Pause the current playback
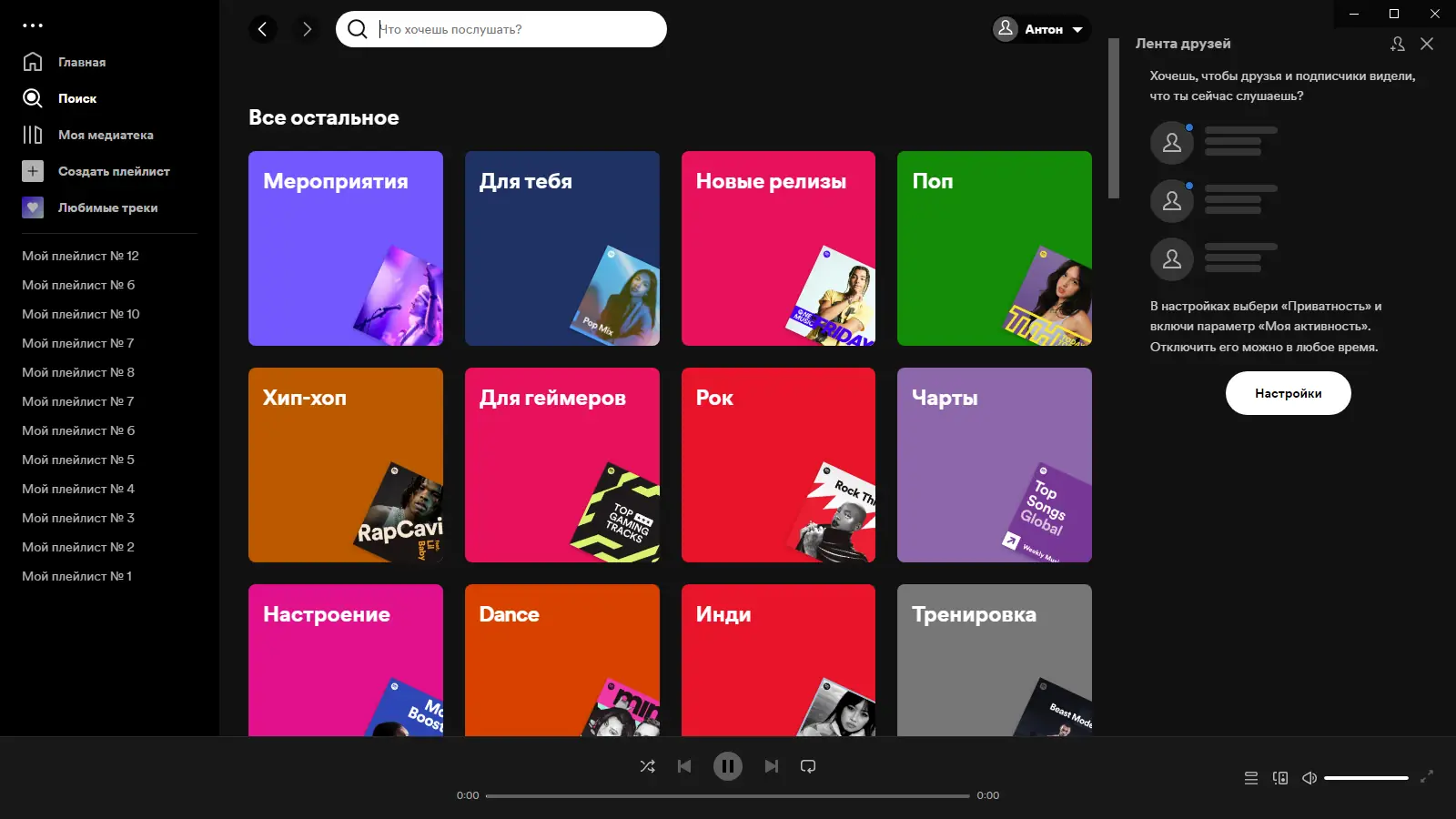This screenshot has width=1456, height=819. click(x=728, y=766)
